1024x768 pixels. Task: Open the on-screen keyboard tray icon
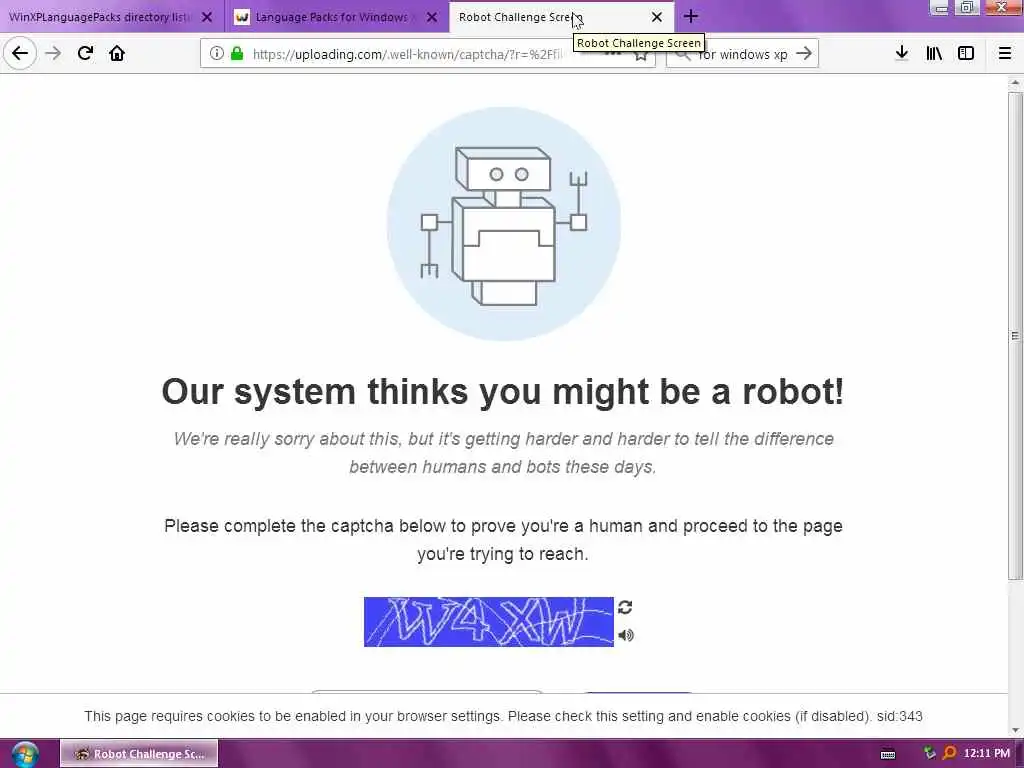888,754
